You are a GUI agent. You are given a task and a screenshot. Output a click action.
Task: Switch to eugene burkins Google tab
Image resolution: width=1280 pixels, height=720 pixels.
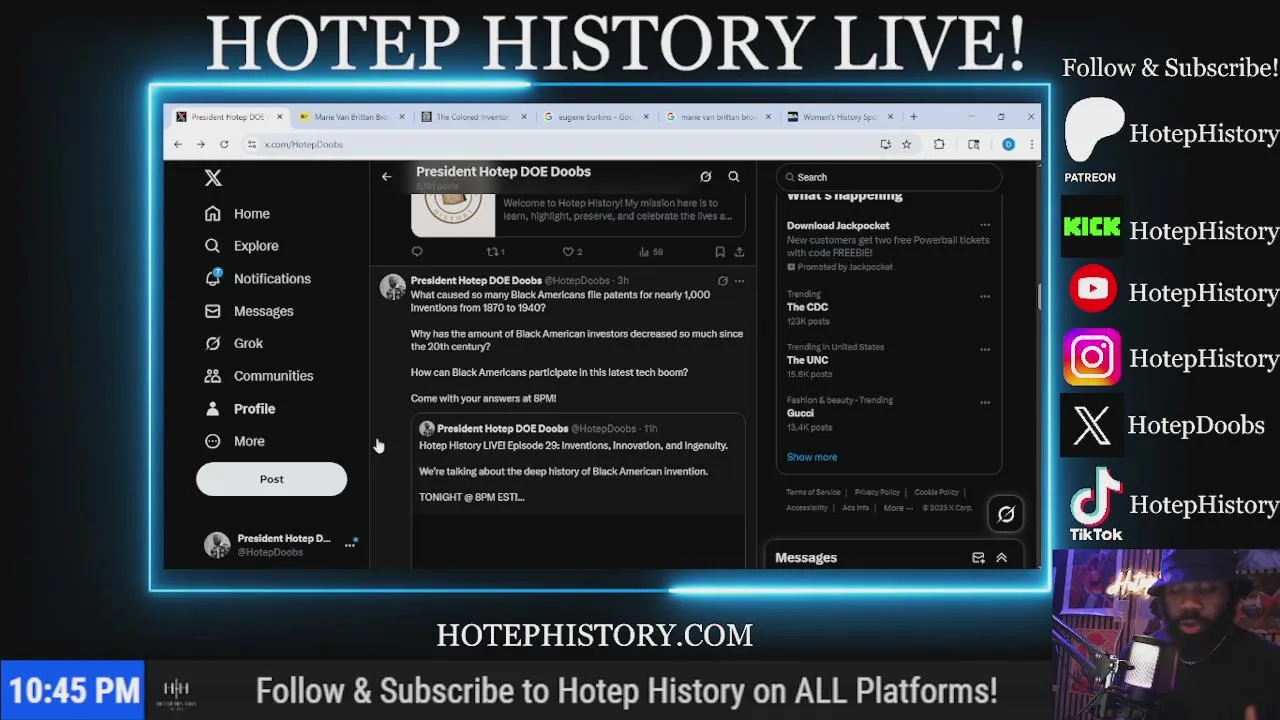[594, 117]
